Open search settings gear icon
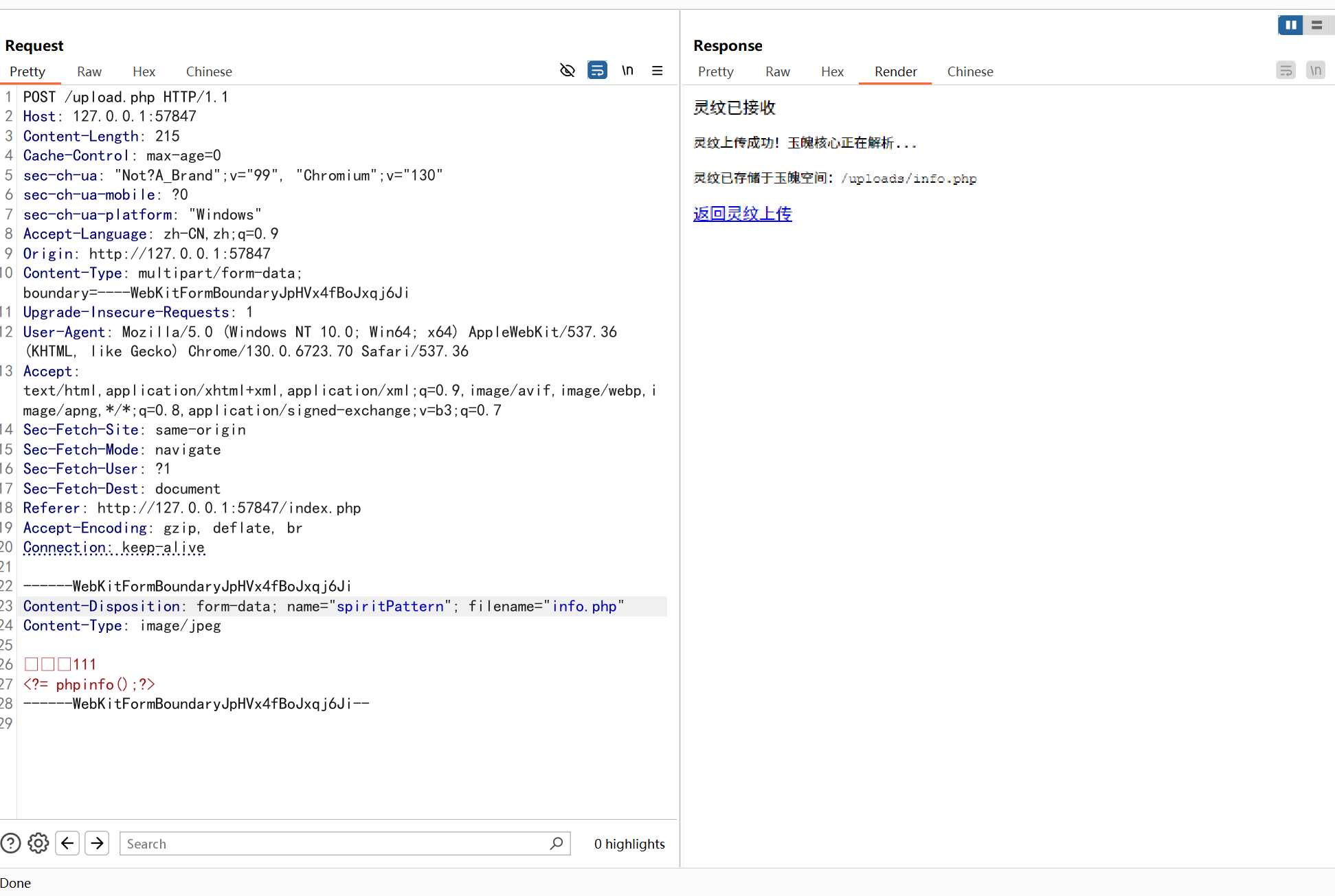This screenshot has height=896, width=1335. point(38,843)
